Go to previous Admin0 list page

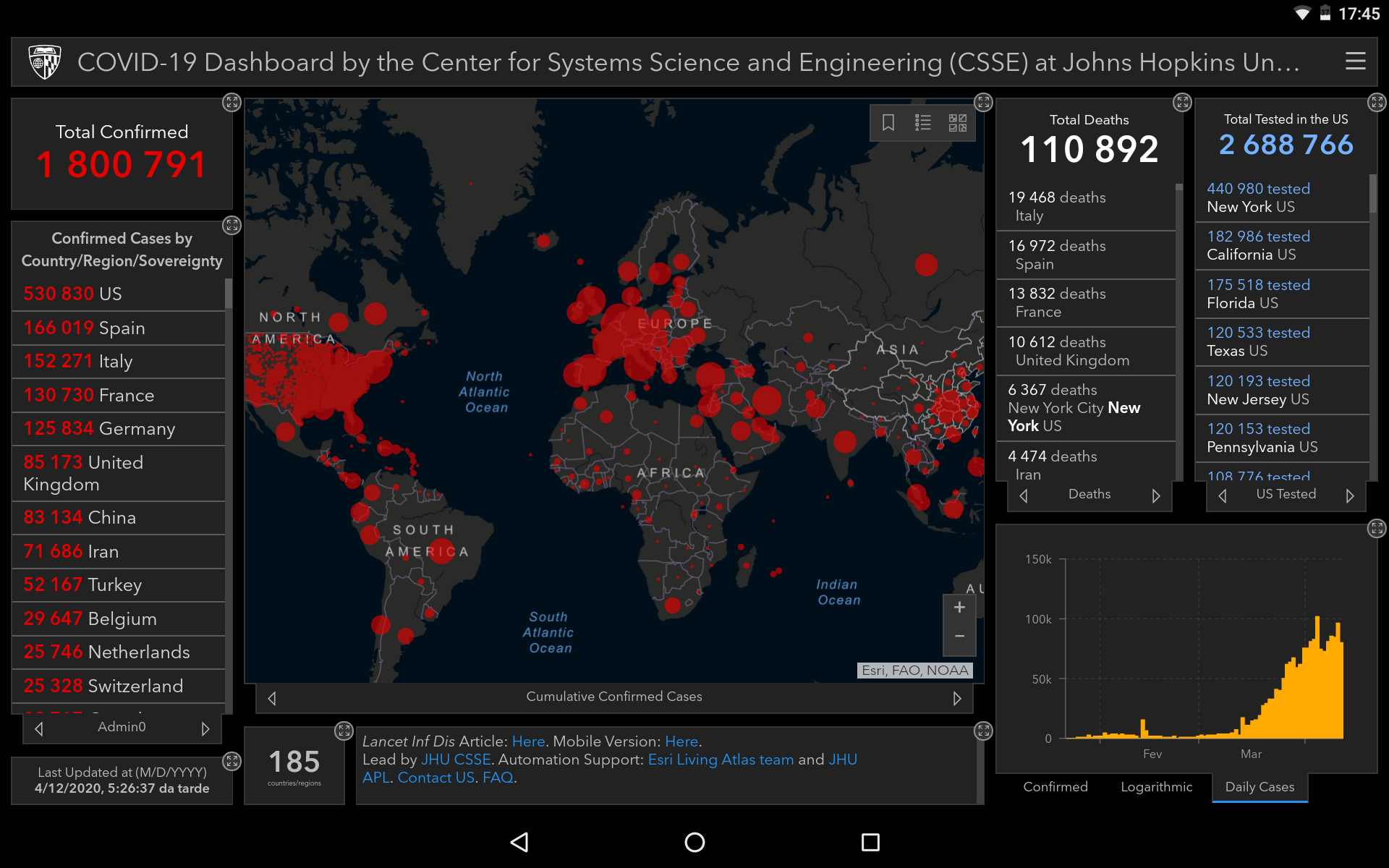tap(39, 728)
